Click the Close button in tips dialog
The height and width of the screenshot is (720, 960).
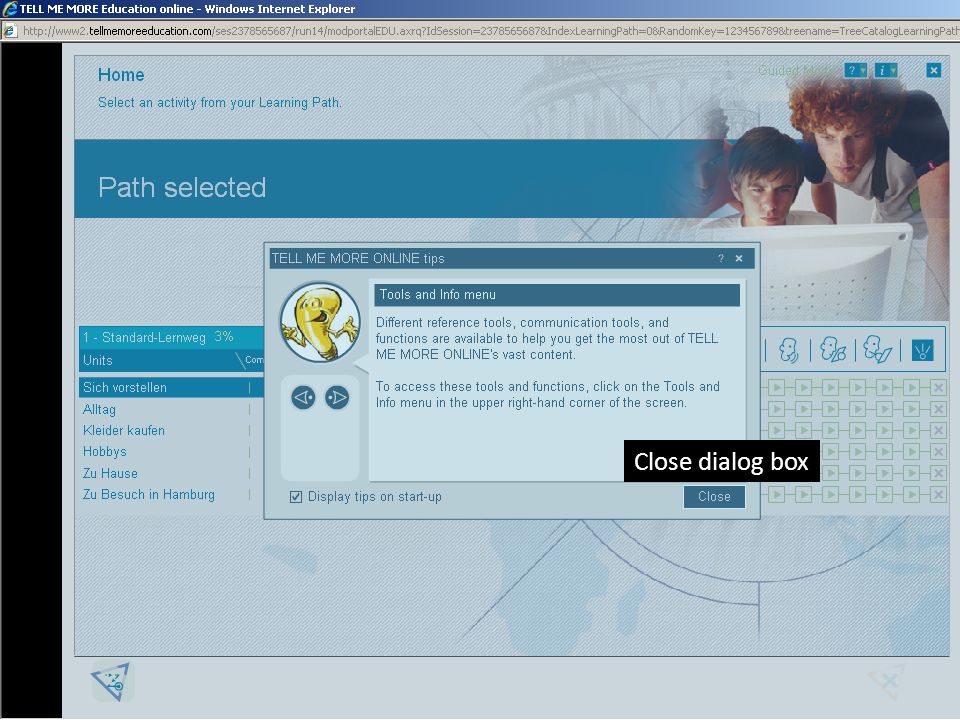[714, 497]
